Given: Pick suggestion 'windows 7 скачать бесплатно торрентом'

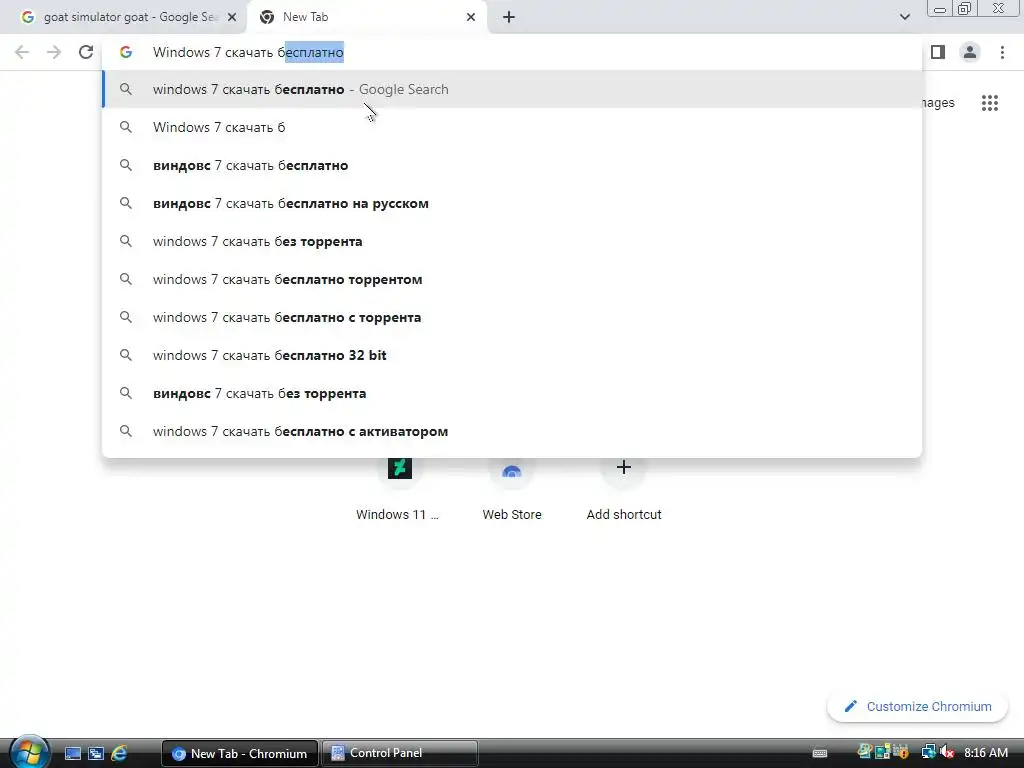Looking at the screenshot, I should pyautogui.click(x=512, y=279).
